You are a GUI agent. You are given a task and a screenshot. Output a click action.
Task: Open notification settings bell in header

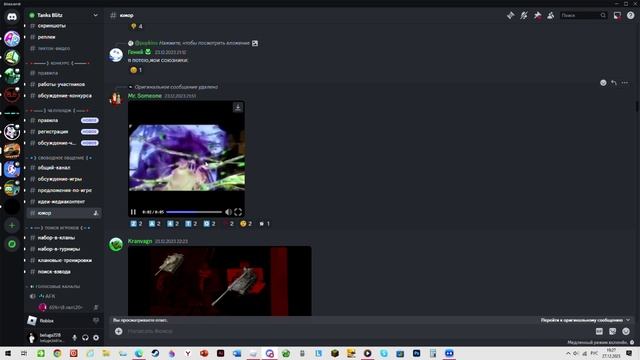pos(524,16)
